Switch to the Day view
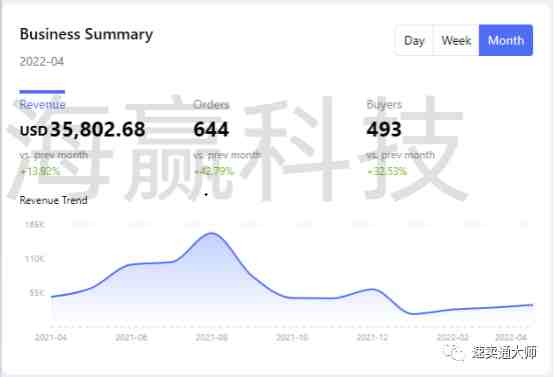 coord(414,40)
